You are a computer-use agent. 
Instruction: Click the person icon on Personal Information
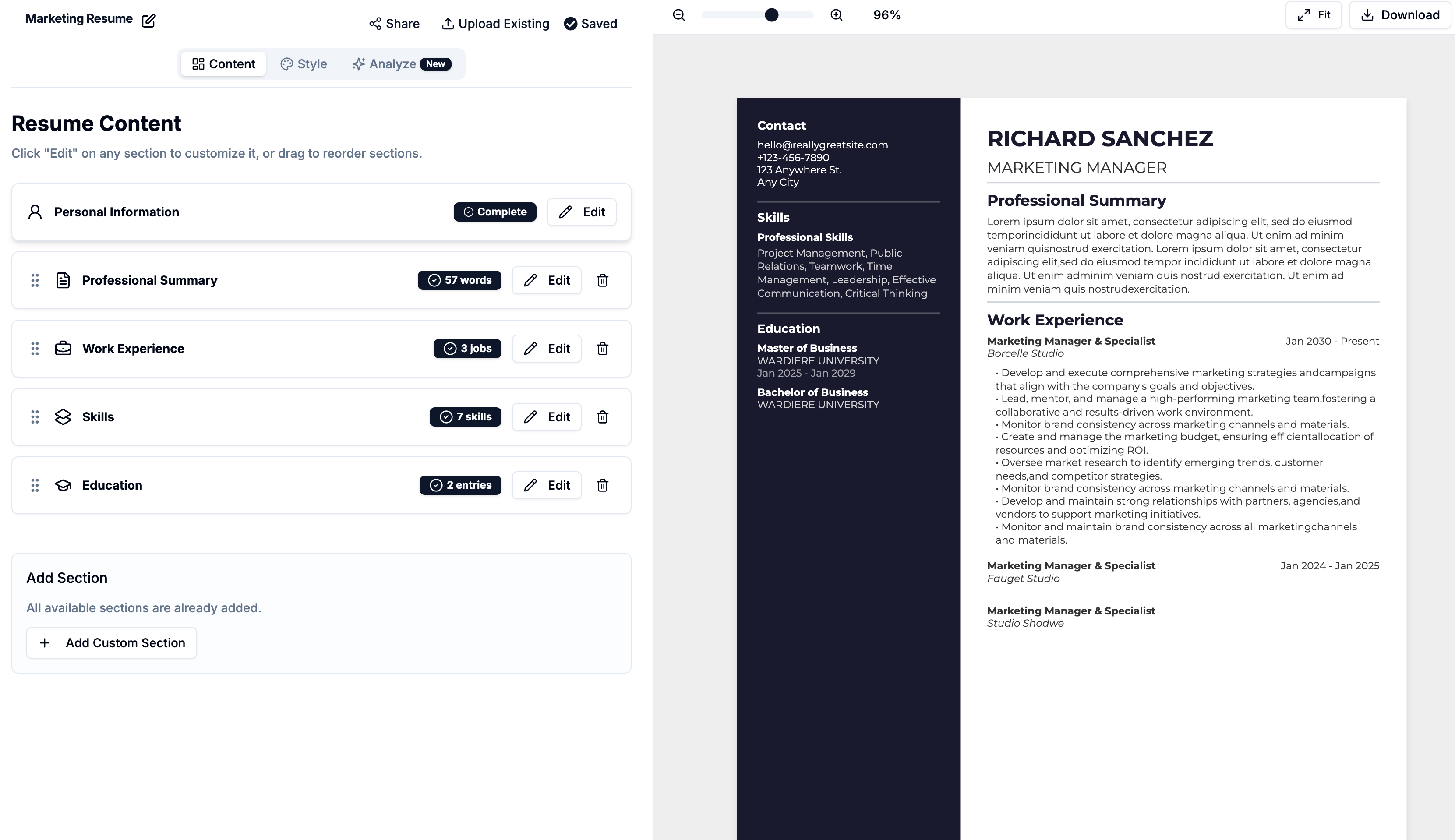coord(35,212)
